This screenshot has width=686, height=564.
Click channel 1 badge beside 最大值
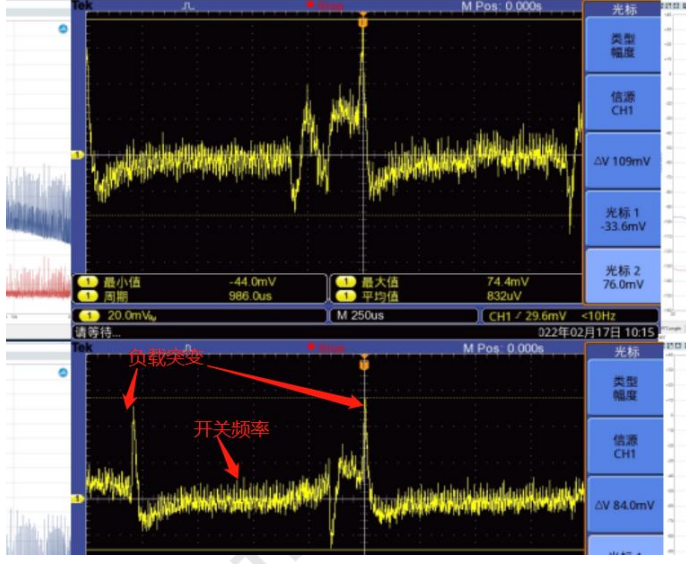346,282
